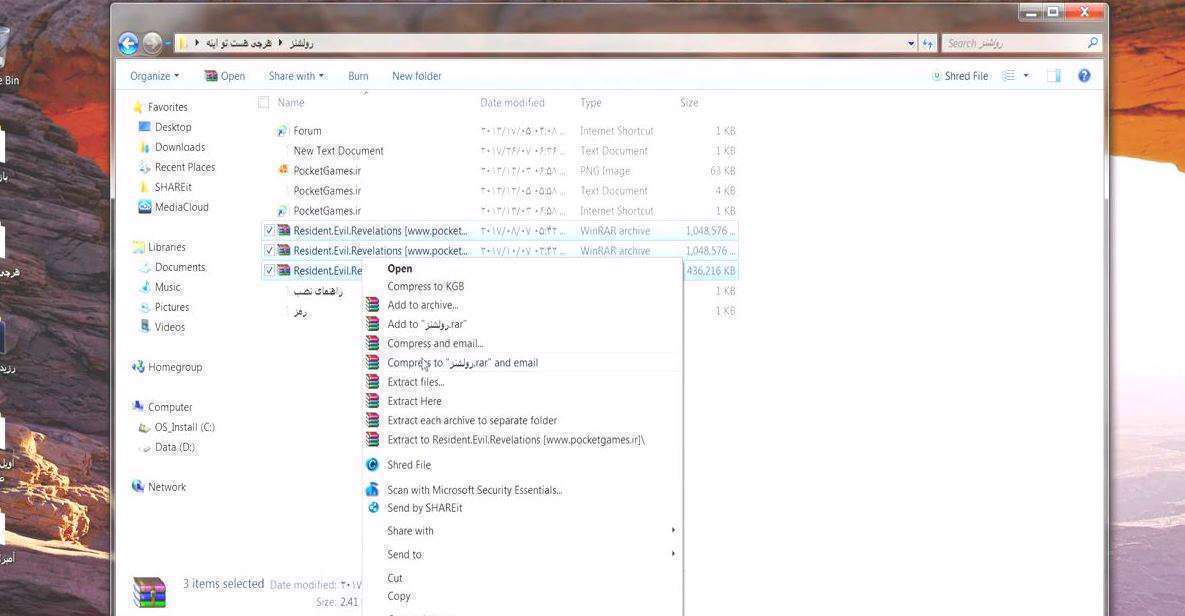The width and height of the screenshot is (1185, 616).
Task: Choose Extract files... from context menu
Action: pos(415,382)
